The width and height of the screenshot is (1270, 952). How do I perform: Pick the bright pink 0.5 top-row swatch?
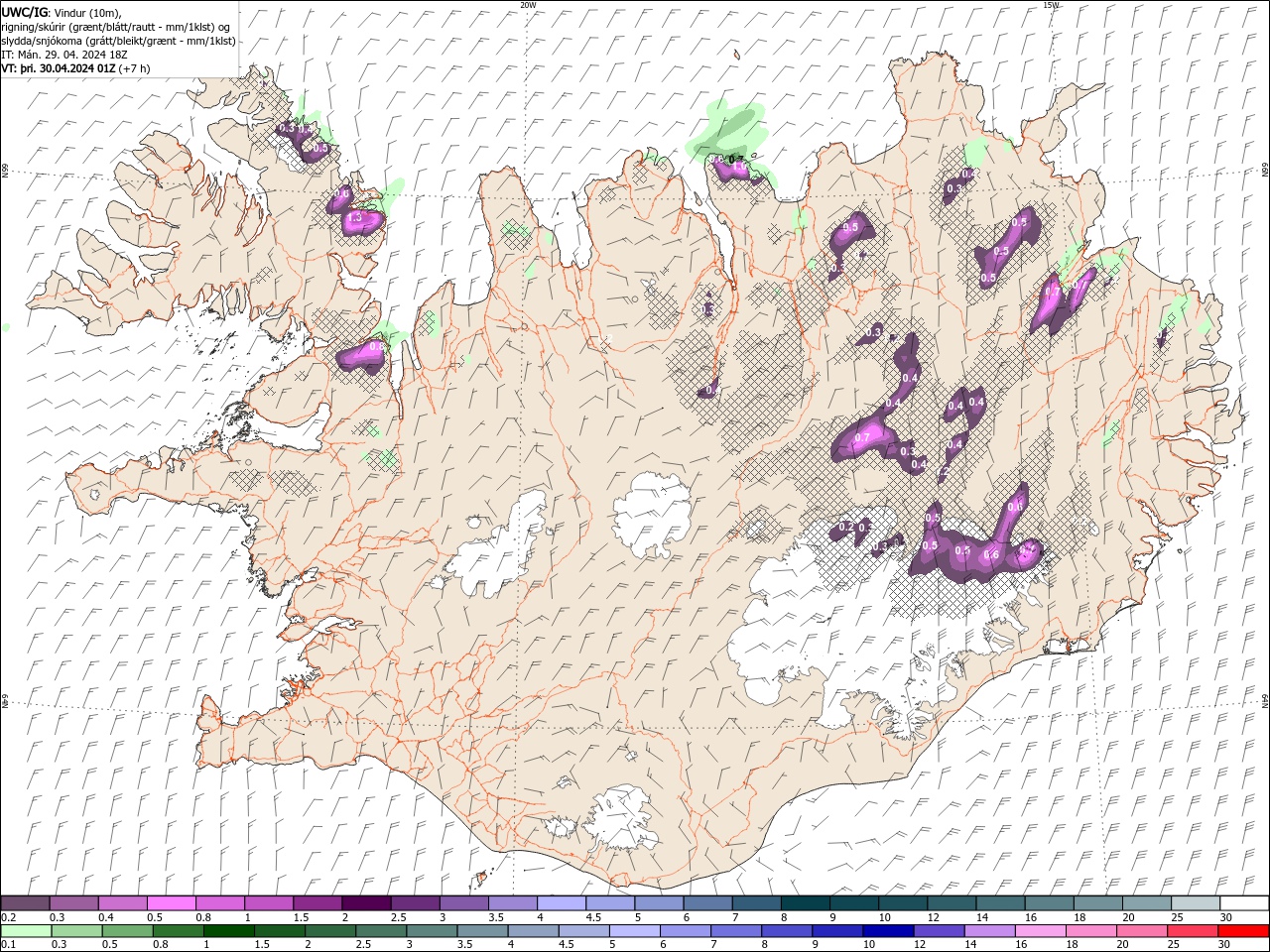coord(171,903)
